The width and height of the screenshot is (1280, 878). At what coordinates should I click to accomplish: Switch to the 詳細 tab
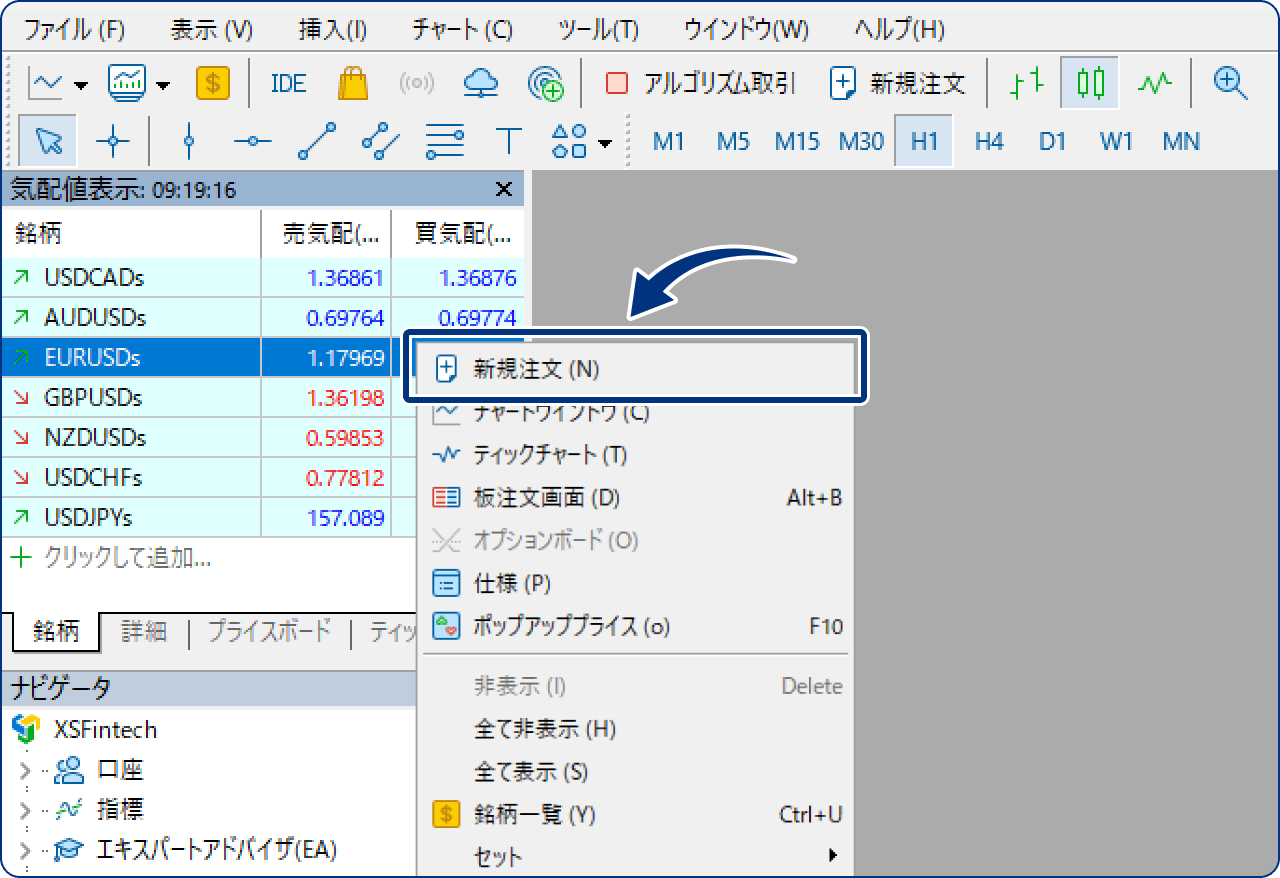tap(144, 631)
